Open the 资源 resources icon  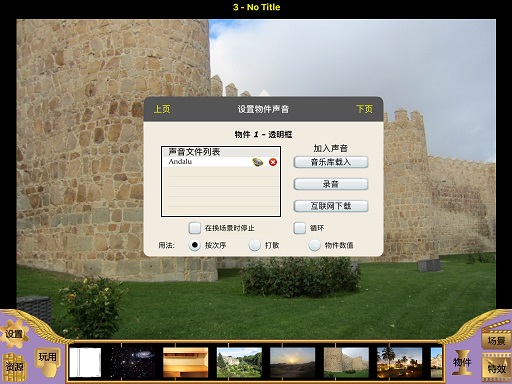[x=15, y=367]
